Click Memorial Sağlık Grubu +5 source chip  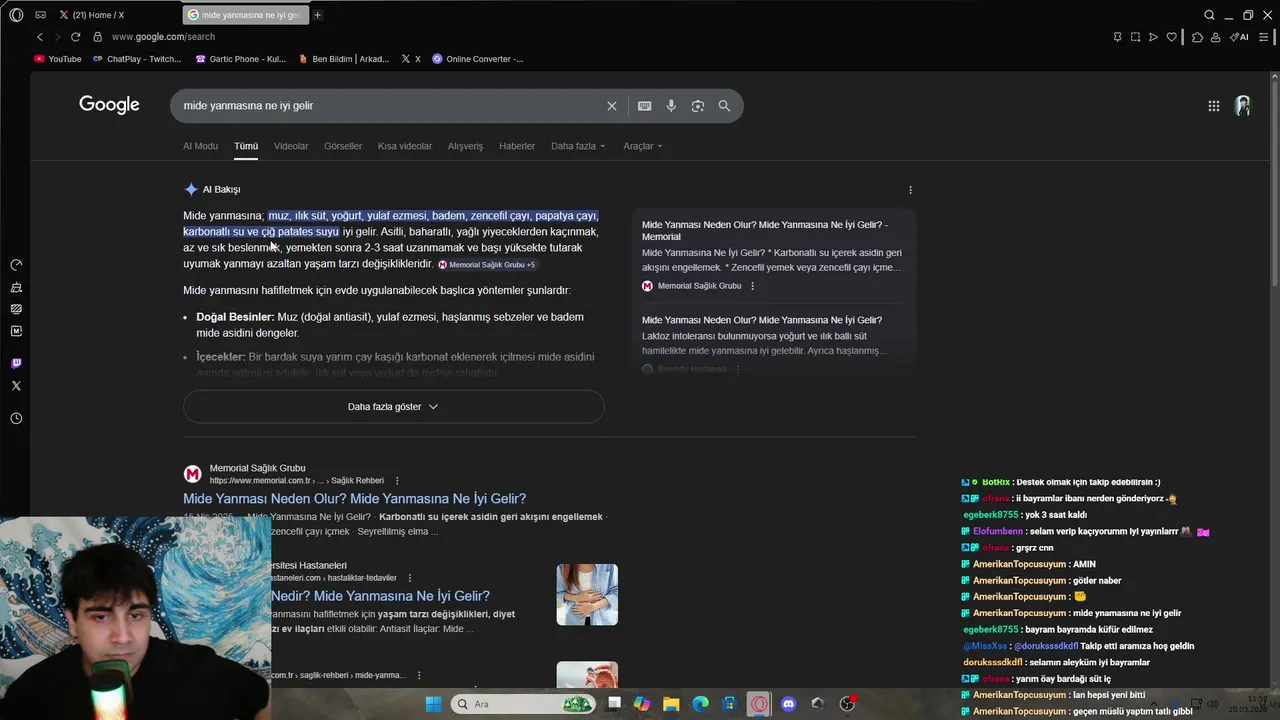487,265
